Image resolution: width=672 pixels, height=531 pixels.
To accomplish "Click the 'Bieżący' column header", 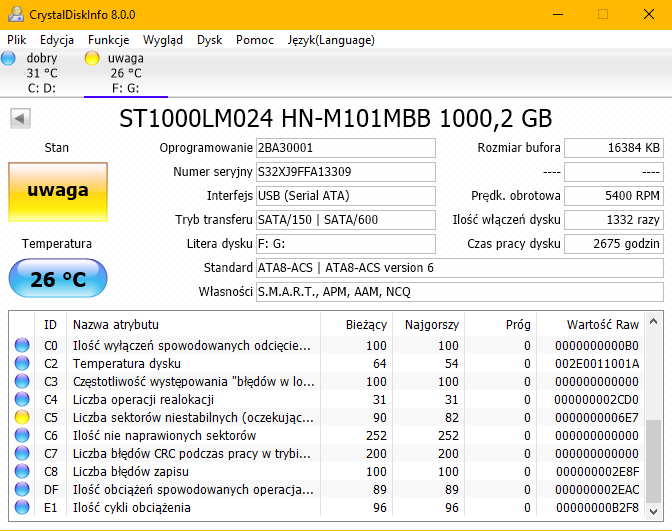I will pyautogui.click(x=356, y=324).
